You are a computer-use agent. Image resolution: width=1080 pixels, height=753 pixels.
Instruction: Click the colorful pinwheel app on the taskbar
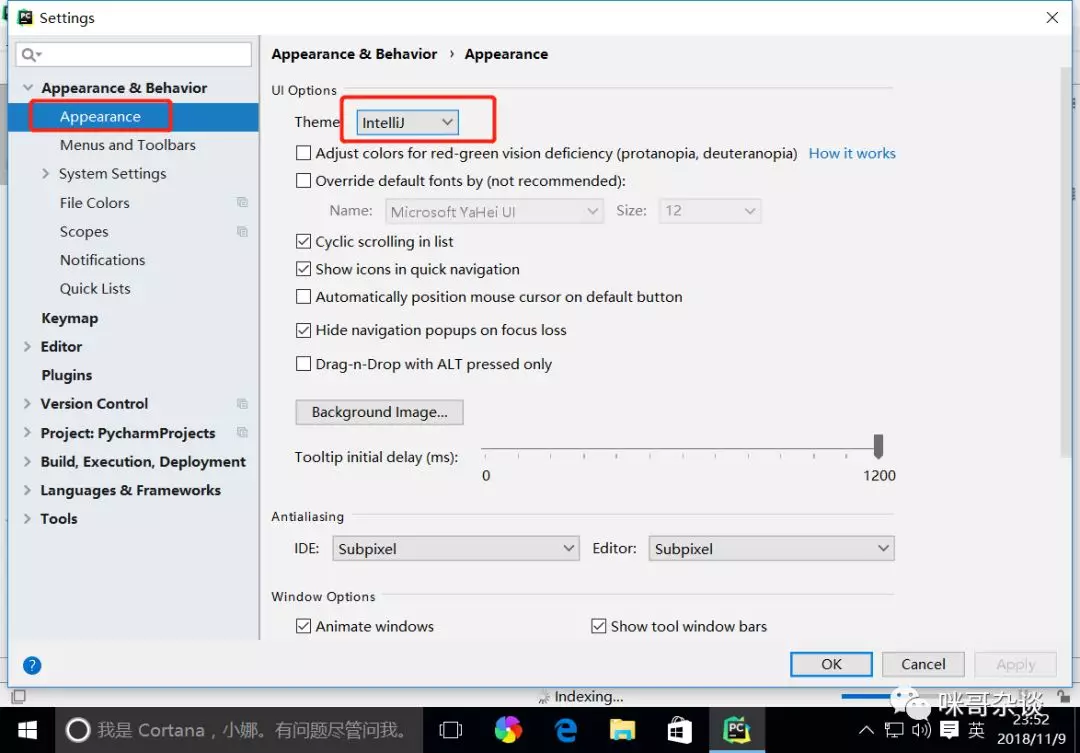[x=508, y=730]
